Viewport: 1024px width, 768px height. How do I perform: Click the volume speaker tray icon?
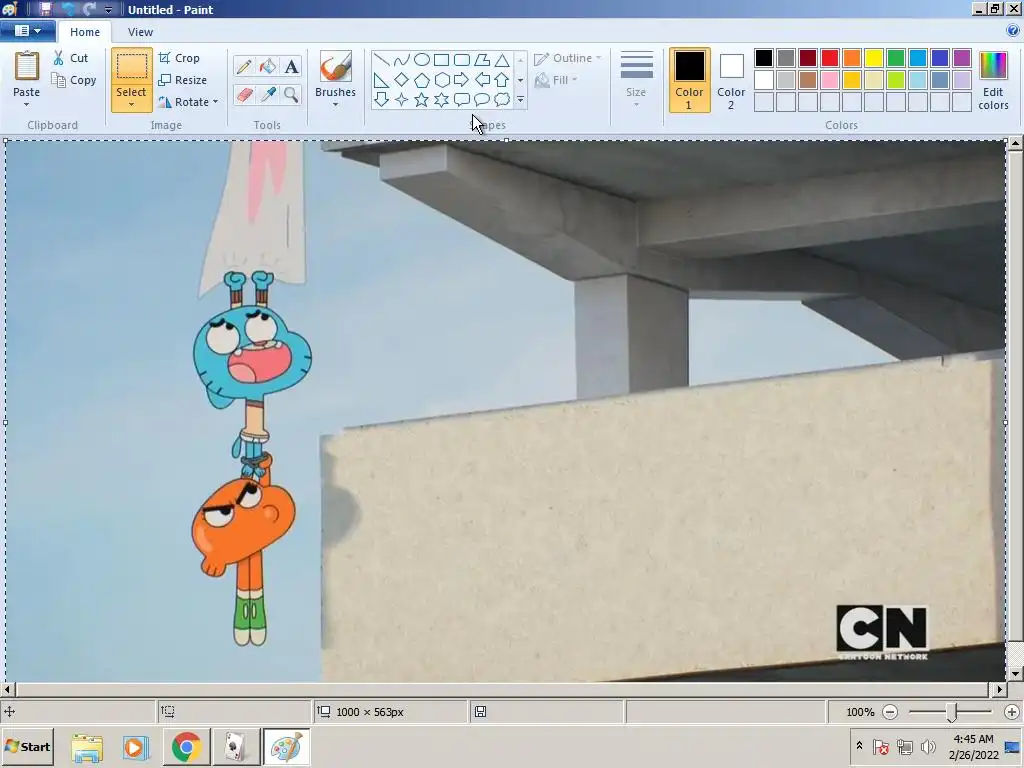(927, 746)
